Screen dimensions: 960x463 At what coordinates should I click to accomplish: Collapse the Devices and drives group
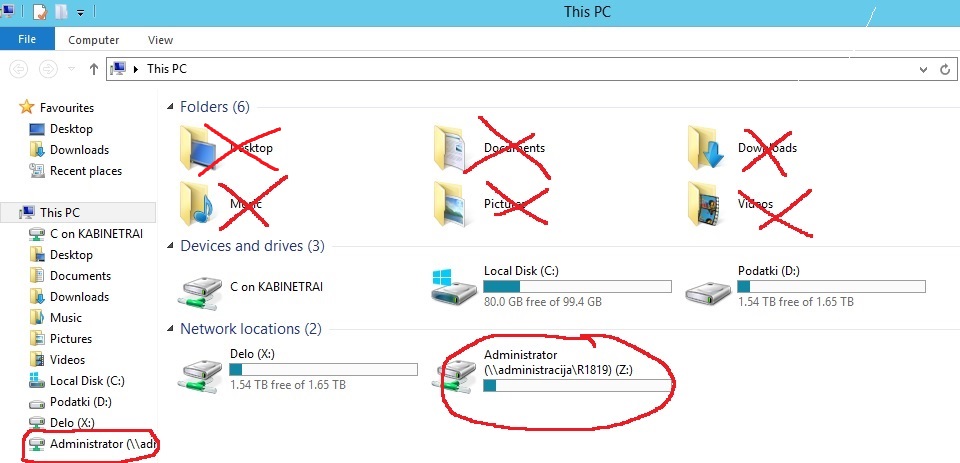(x=170, y=246)
